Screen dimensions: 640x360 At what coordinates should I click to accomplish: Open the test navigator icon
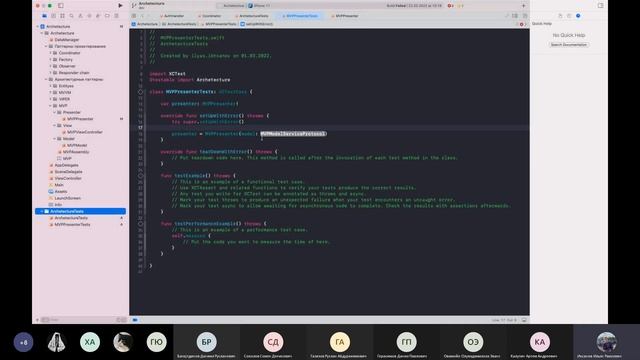click(89, 16)
